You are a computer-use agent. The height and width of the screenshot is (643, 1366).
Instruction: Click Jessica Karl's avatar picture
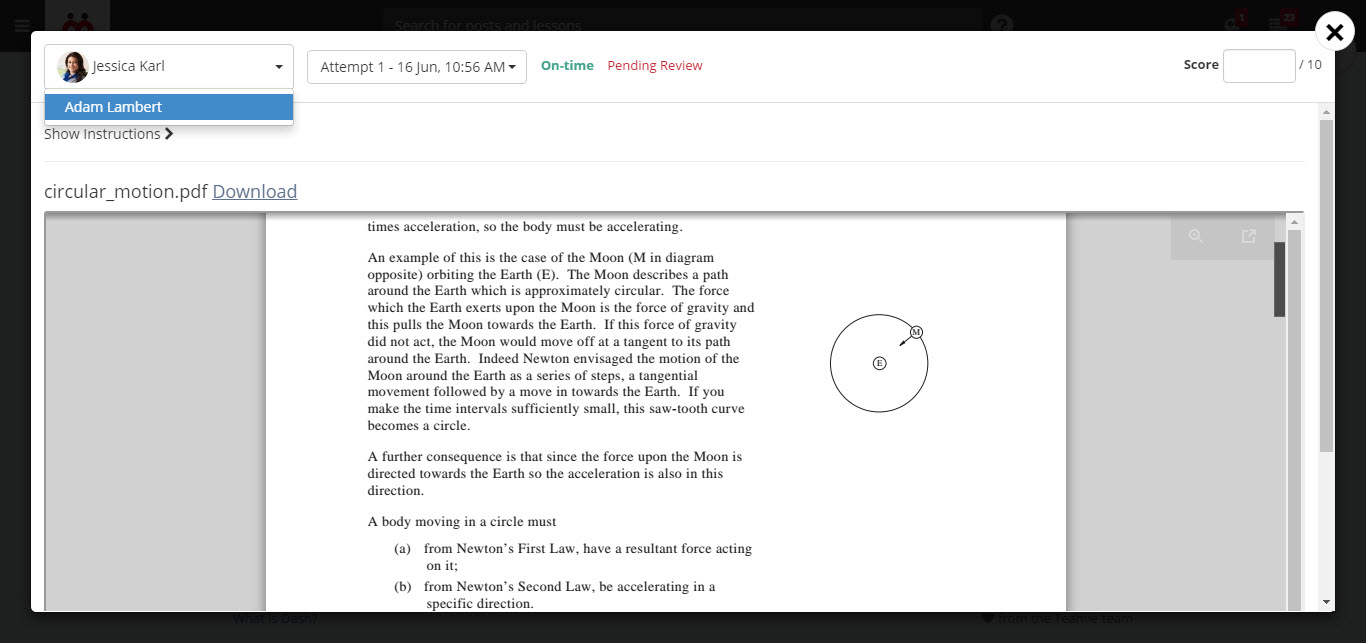[73, 67]
